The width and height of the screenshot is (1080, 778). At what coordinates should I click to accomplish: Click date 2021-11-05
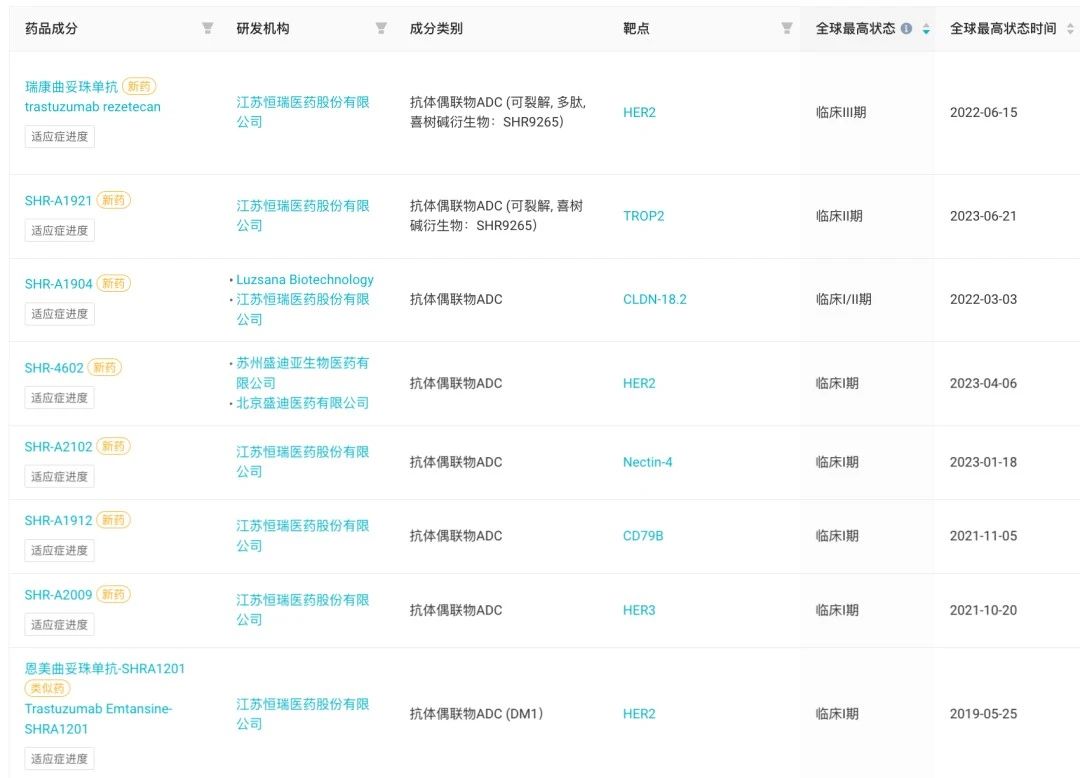984,536
